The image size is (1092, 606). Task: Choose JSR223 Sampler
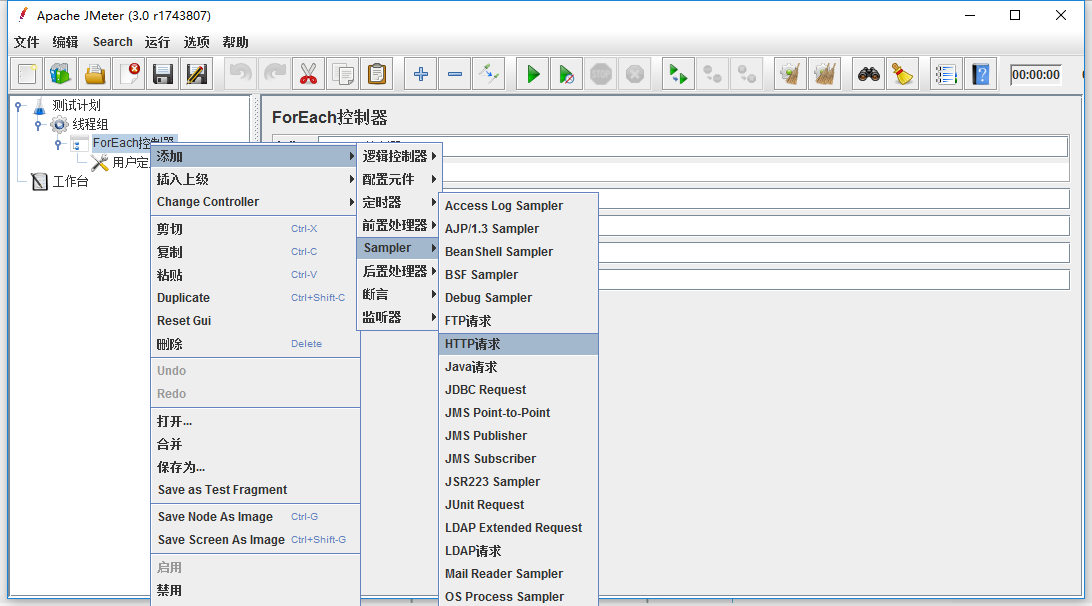(x=518, y=482)
